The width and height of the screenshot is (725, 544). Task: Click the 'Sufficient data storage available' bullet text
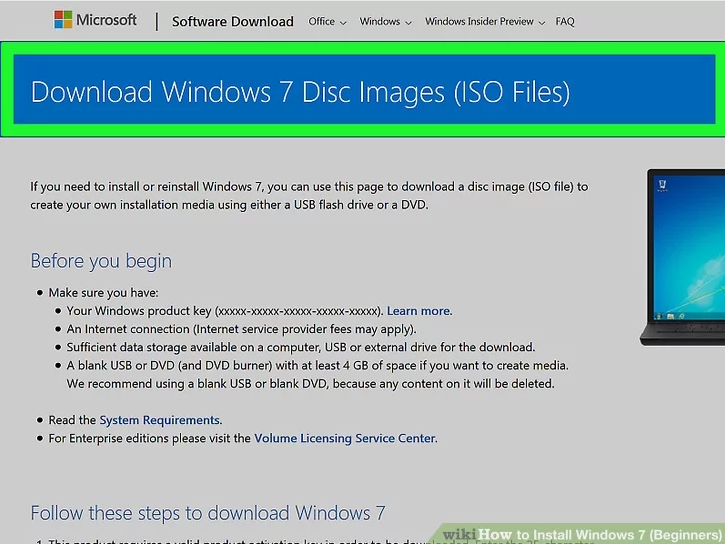tap(301, 347)
